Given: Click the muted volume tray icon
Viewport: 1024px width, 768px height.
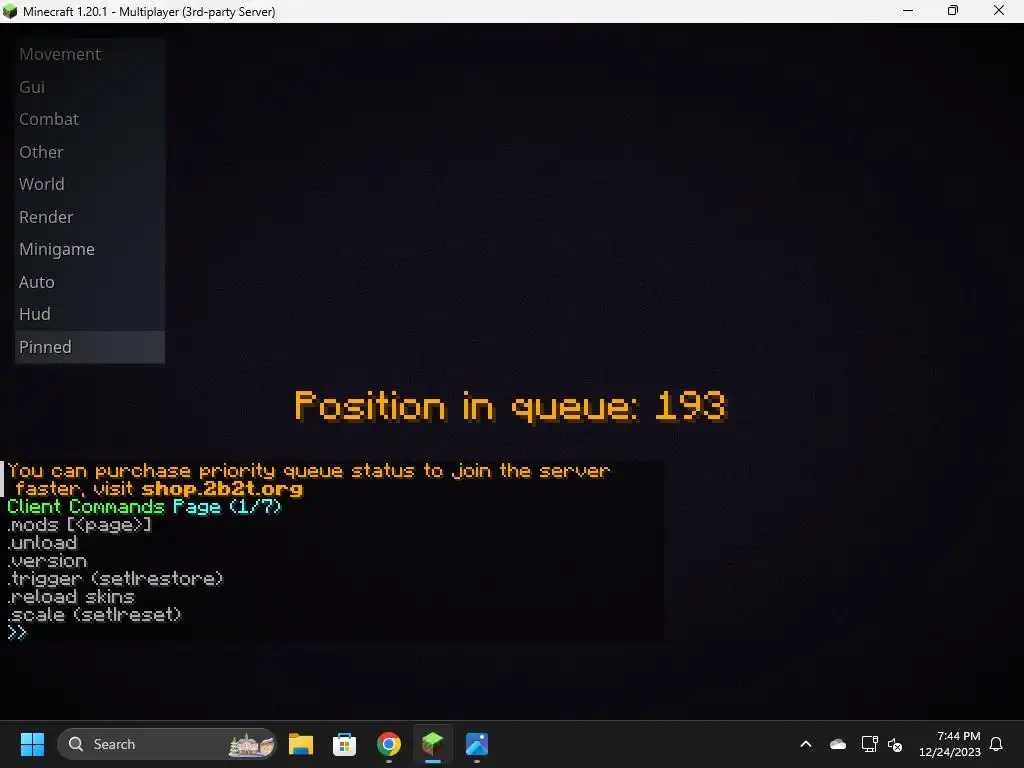Looking at the screenshot, I should click(895, 744).
